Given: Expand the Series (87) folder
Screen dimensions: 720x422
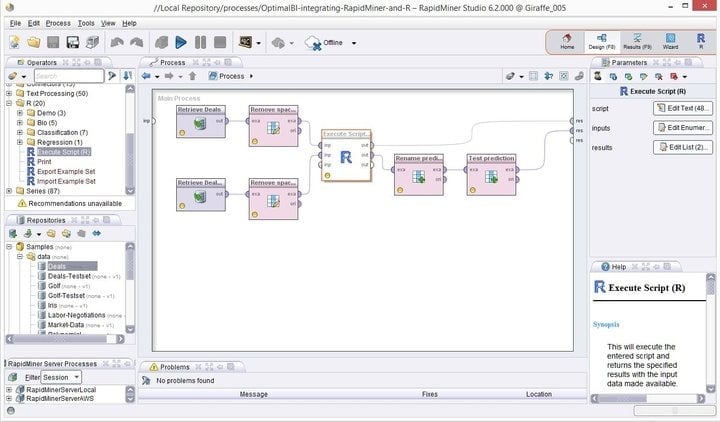Looking at the screenshot, I should [x=9, y=191].
